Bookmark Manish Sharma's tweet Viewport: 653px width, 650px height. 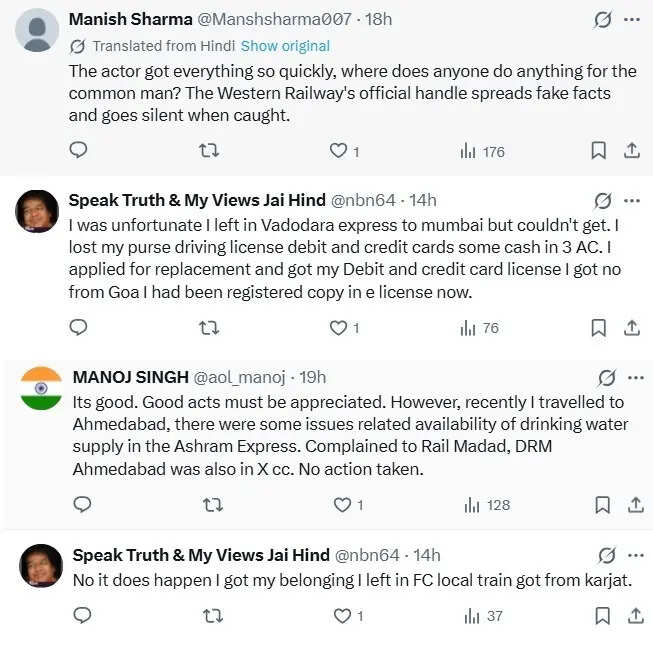[x=598, y=151]
